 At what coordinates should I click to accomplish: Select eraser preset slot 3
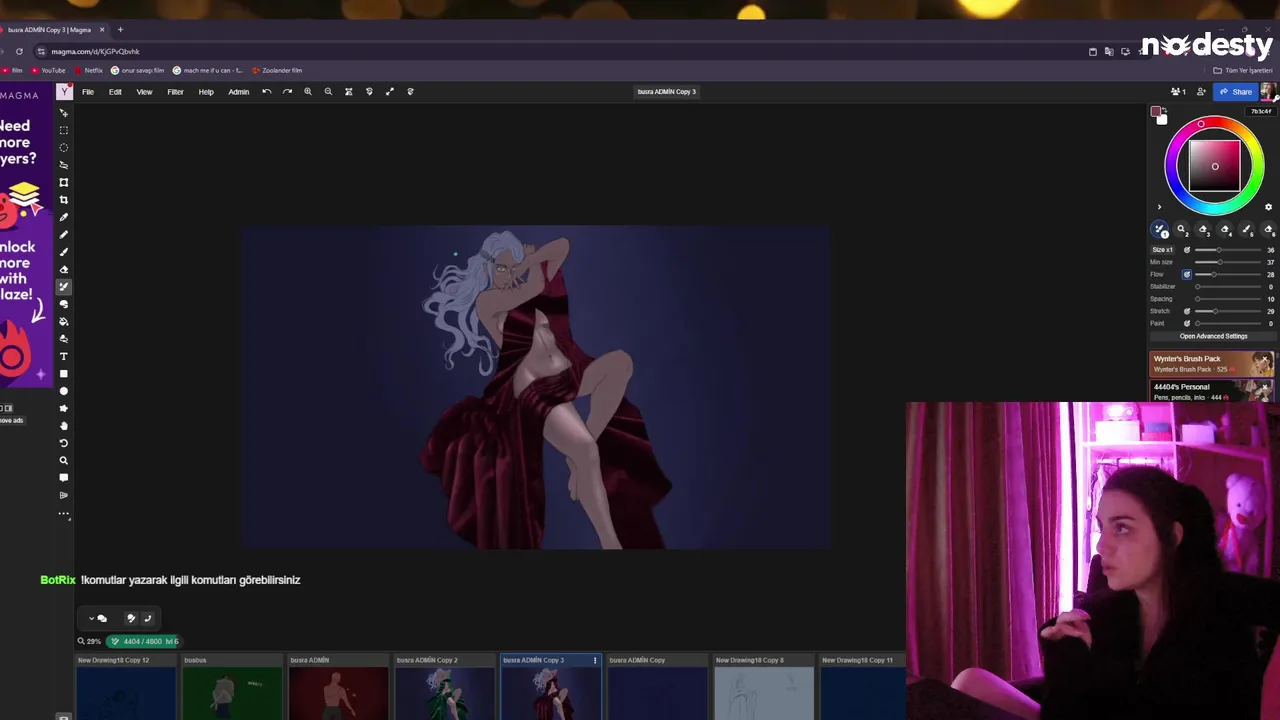(x=1204, y=230)
